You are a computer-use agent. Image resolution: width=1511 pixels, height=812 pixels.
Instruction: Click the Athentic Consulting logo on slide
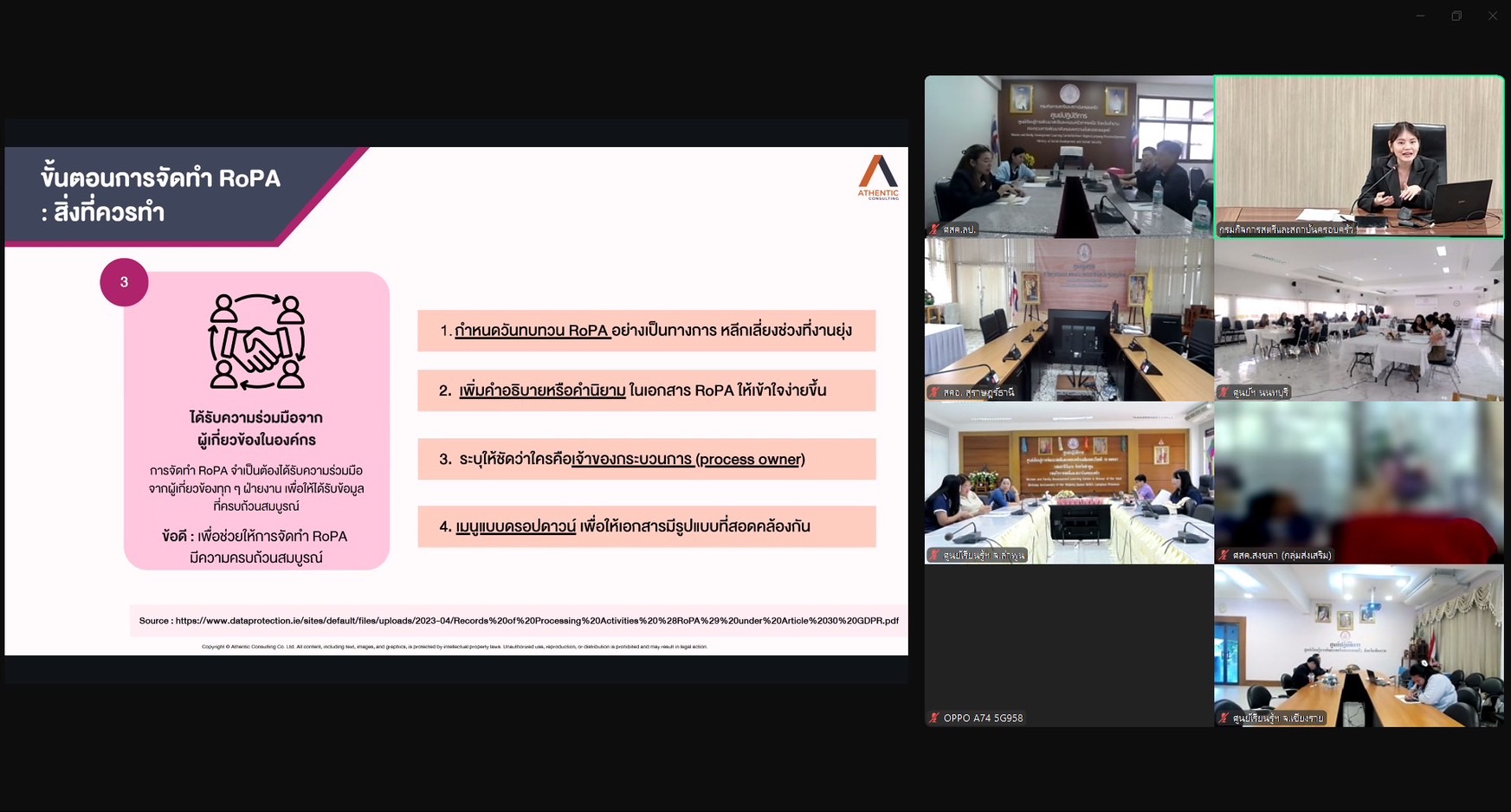[x=878, y=177]
